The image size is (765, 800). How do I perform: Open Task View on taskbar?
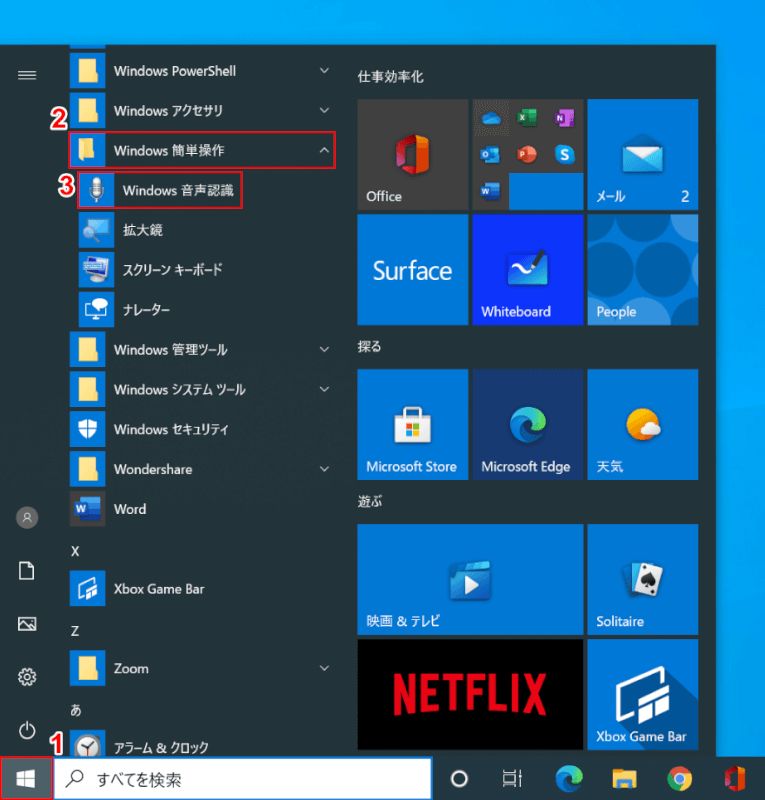point(512,779)
